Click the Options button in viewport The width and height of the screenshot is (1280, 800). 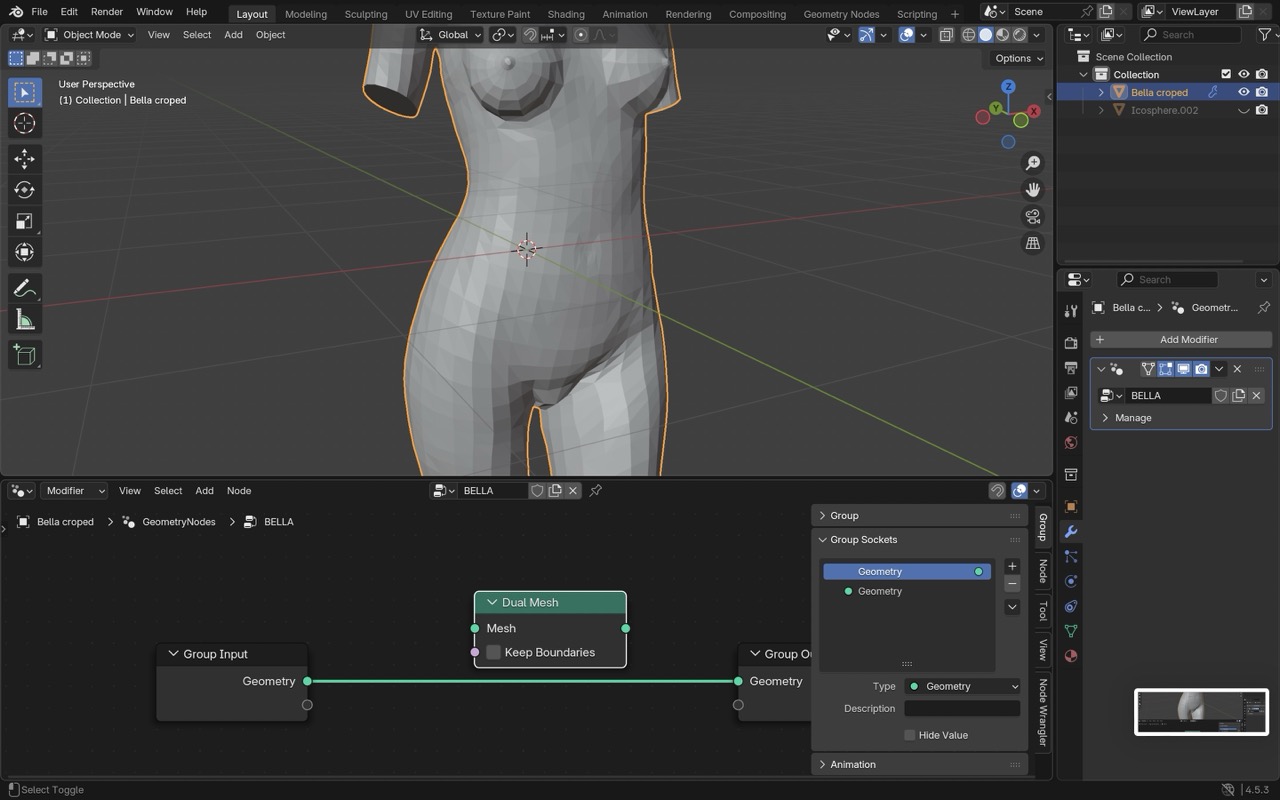point(1018,58)
